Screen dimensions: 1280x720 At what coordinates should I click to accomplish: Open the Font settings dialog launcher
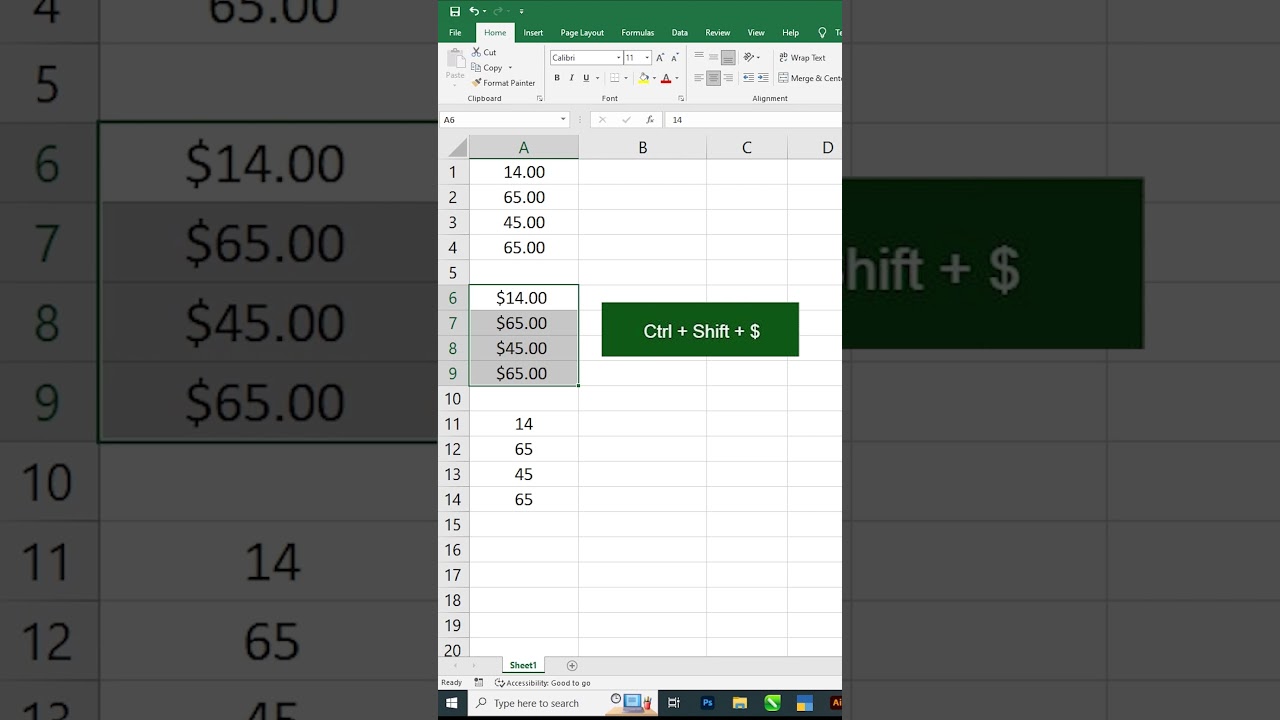pyautogui.click(x=681, y=98)
